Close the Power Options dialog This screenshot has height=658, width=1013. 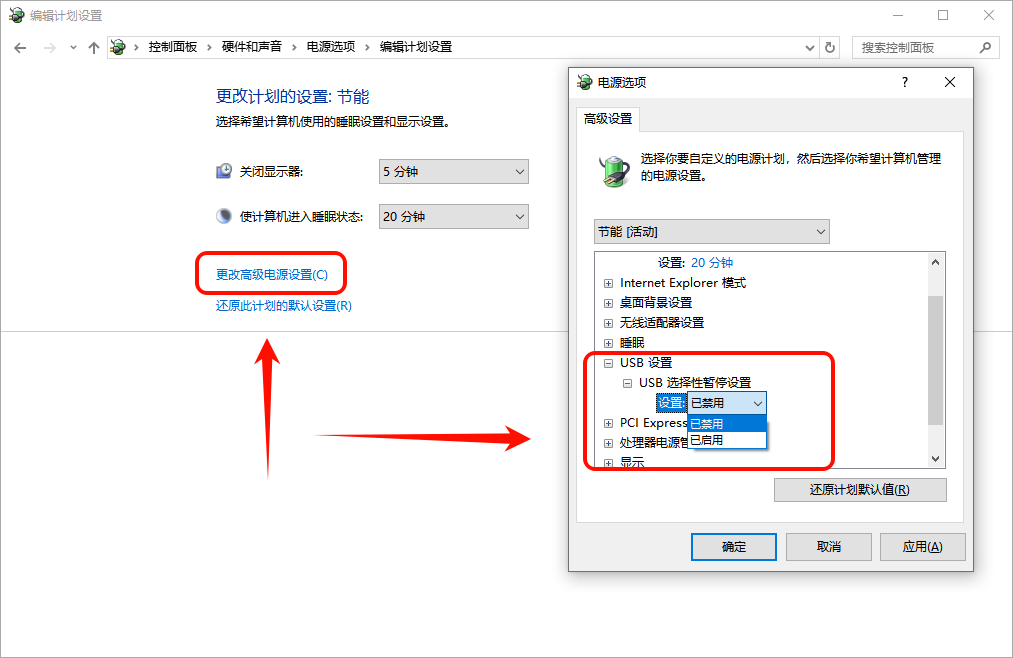(950, 82)
